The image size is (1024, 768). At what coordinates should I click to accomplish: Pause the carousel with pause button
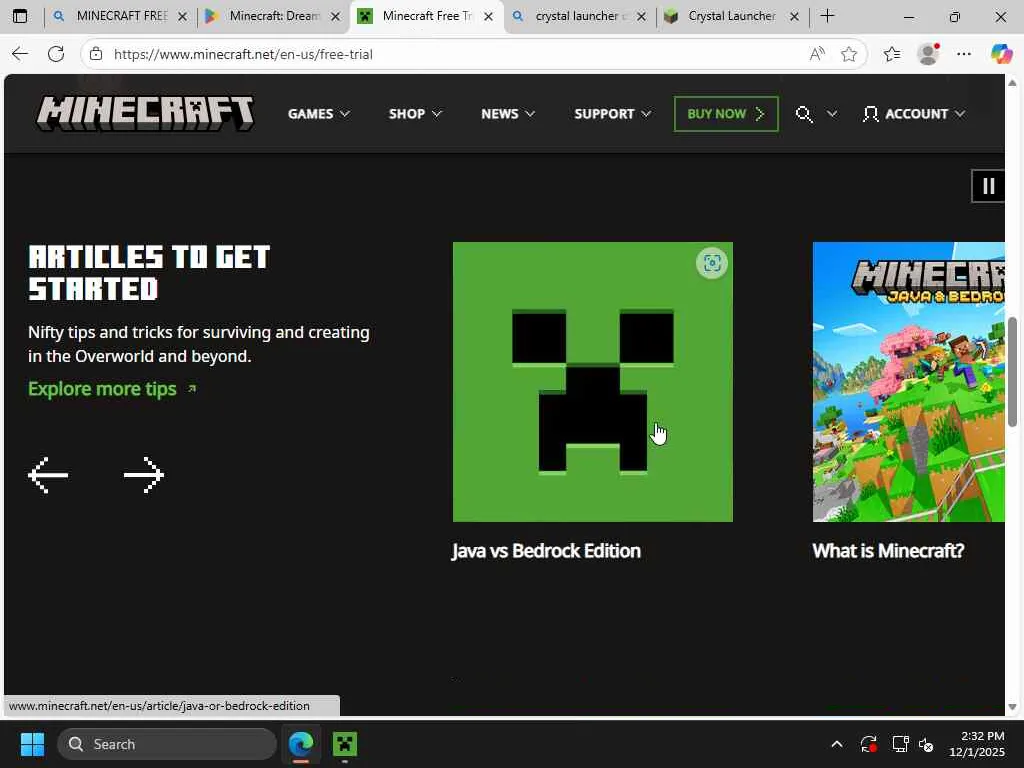pos(988,186)
